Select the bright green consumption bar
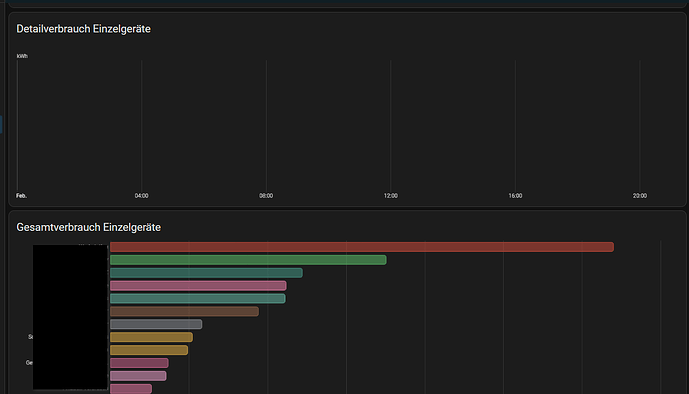The image size is (689, 394). [248, 260]
